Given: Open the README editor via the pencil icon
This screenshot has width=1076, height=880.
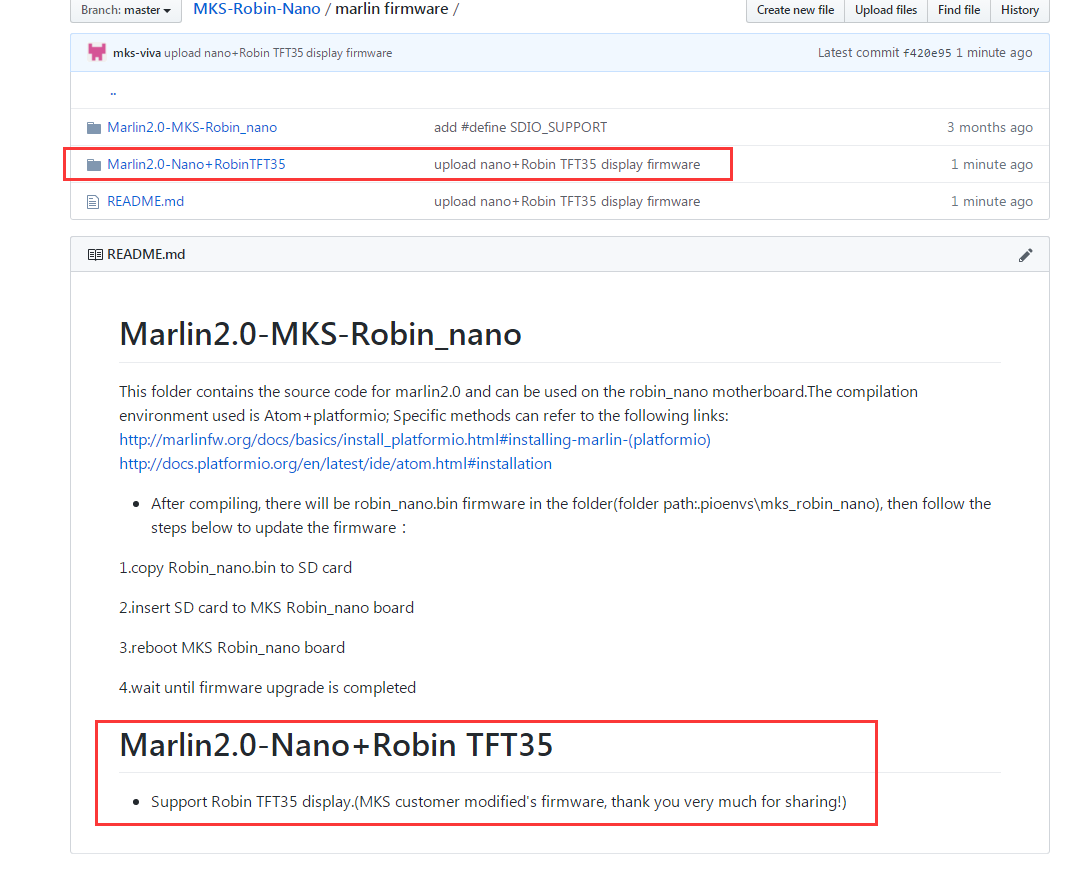Looking at the screenshot, I should (1025, 254).
